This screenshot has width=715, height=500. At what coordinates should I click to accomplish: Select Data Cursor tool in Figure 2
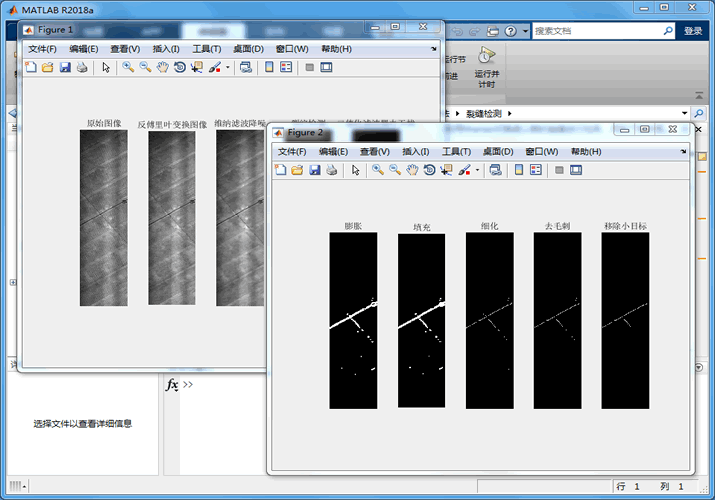point(445,170)
